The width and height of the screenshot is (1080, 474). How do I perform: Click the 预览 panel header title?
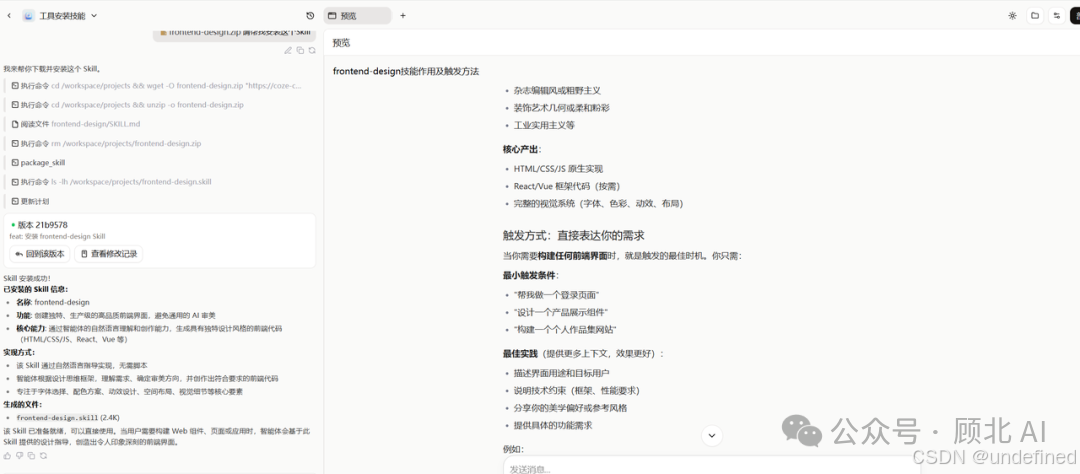click(x=341, y=43)
